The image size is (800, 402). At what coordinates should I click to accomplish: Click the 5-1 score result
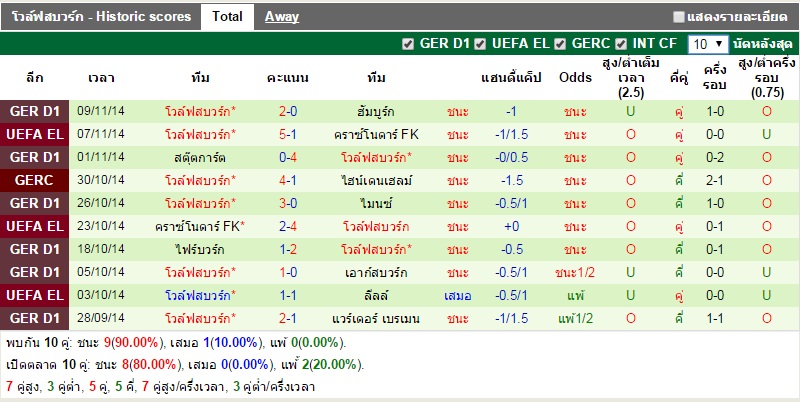288,134
